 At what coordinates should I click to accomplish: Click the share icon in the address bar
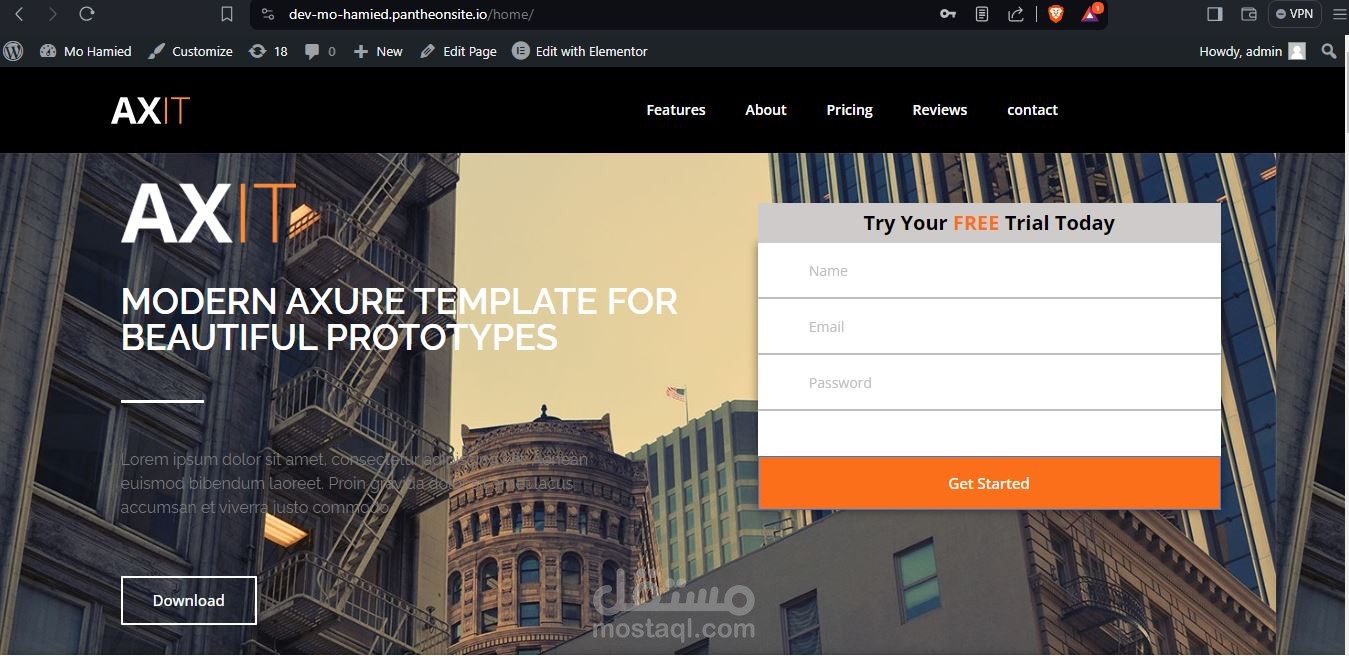[1016, 14]
